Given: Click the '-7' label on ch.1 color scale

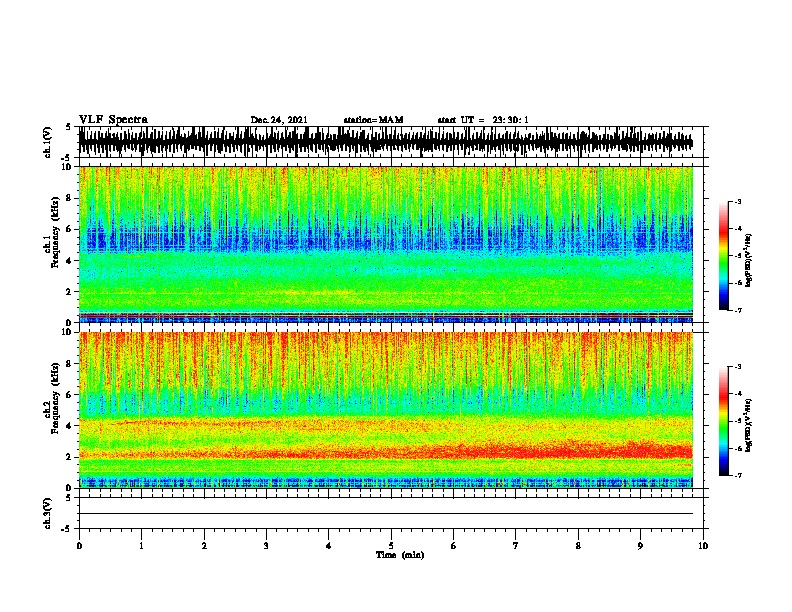Looking at the screenshot, I should 737,310.
